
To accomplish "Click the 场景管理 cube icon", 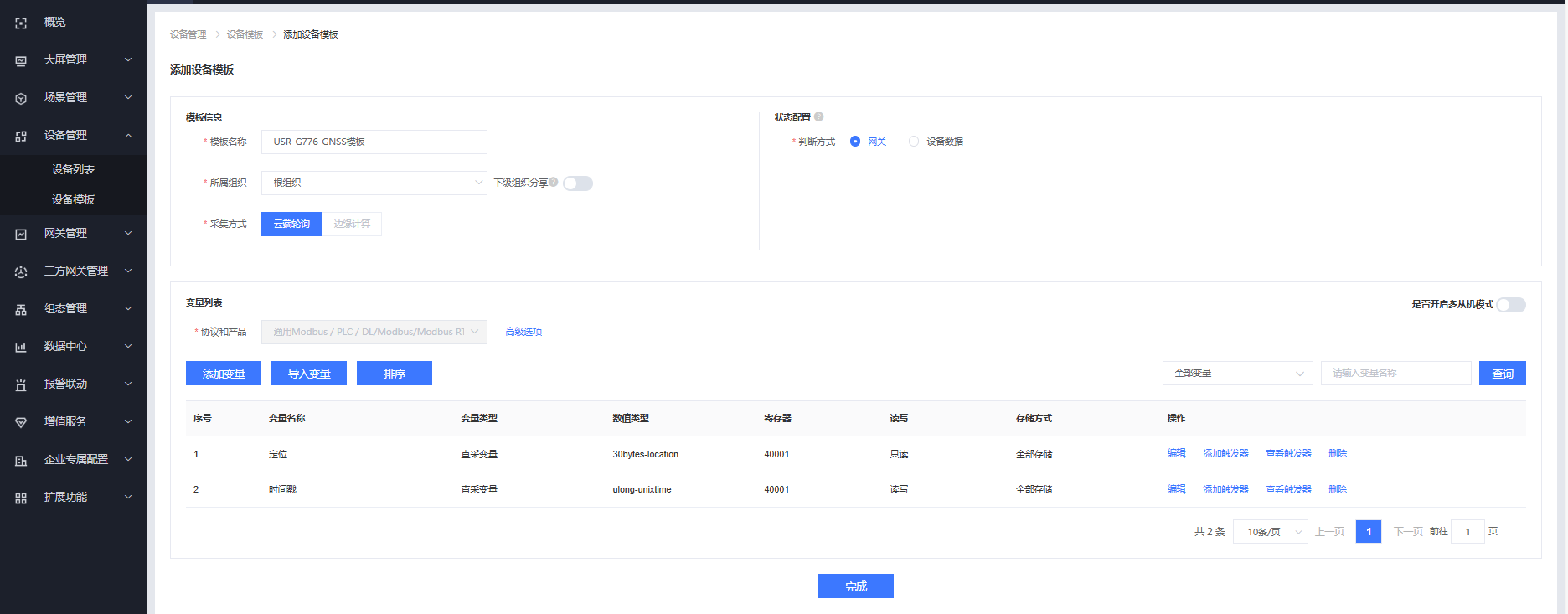I will (x=21, y=98).
